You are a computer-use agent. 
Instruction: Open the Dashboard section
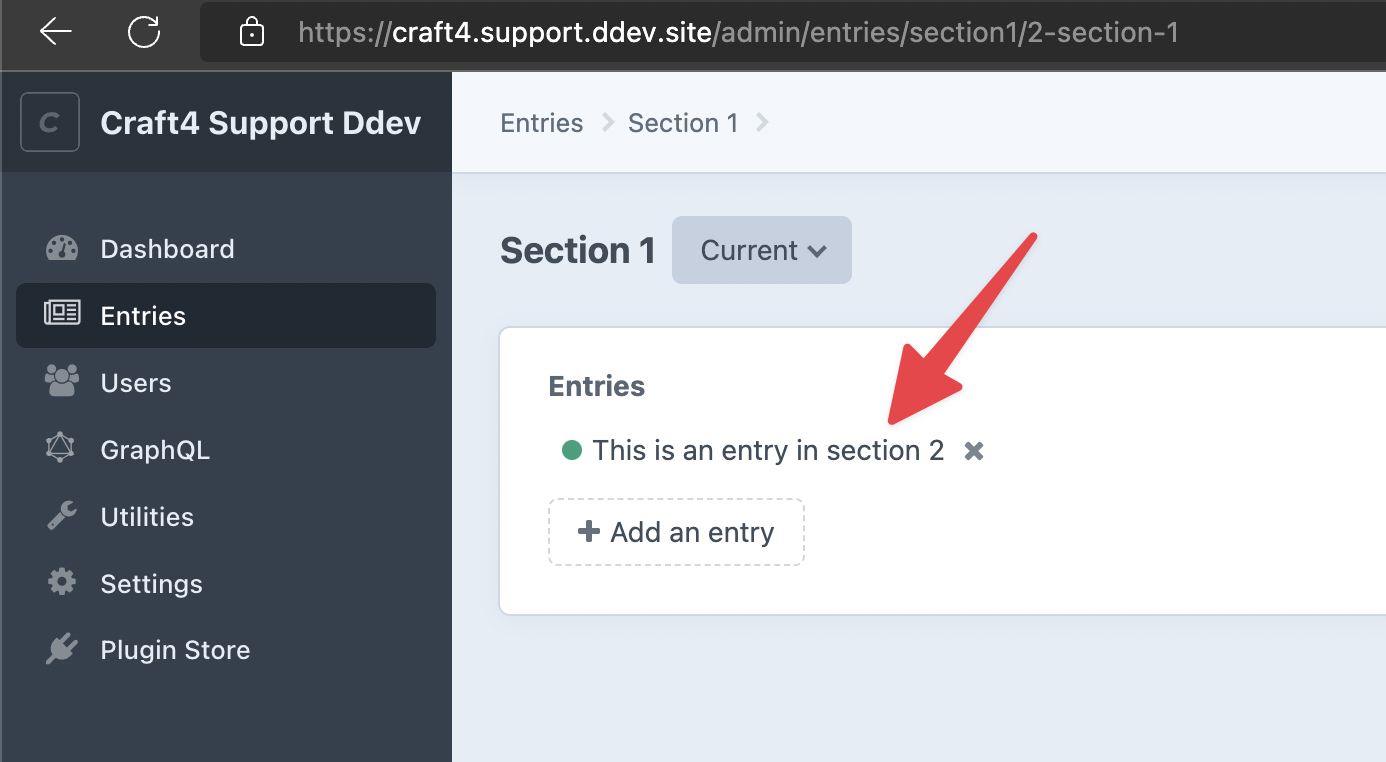pyautogui.click(x=167, y=248)
